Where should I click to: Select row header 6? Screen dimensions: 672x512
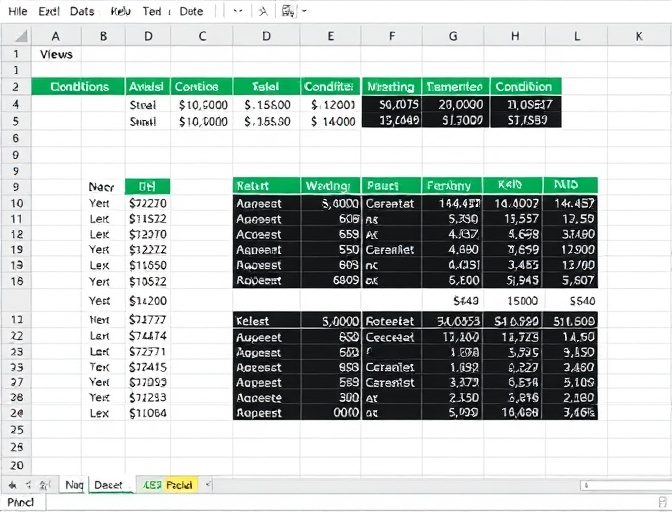pyautogui.click(x=16, y=138)
